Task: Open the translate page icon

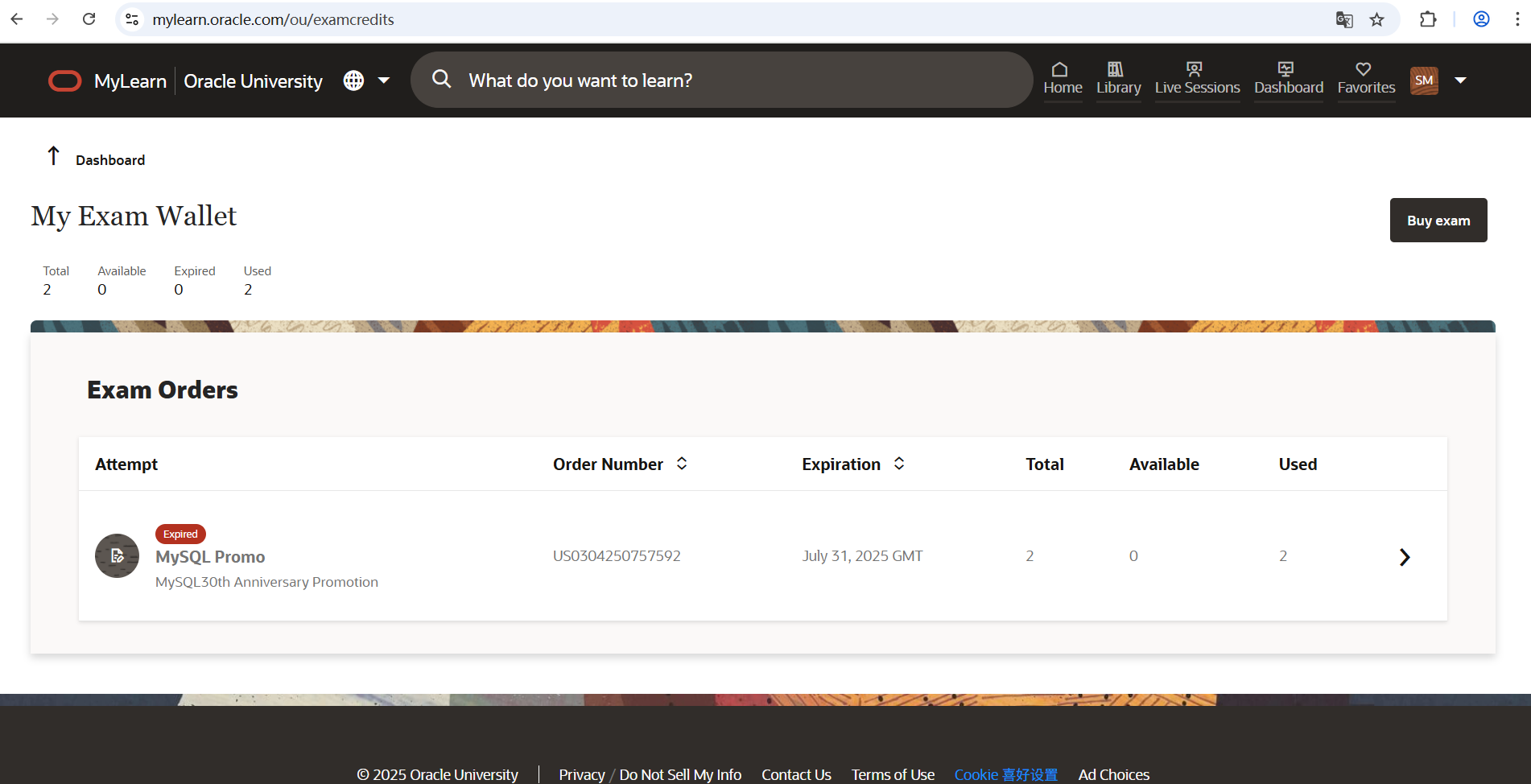Action: pos(1344,19)
